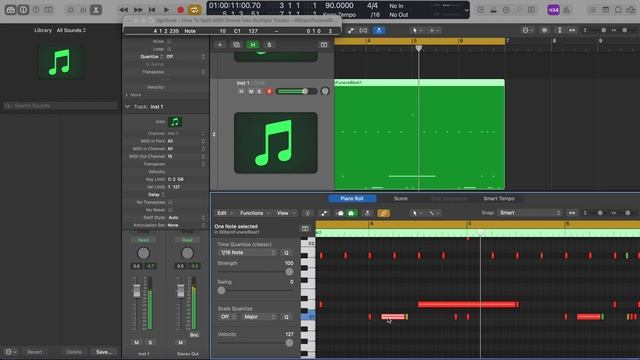640x360 pixels.
Task: Rewind the transport
Action: [124, 9]
